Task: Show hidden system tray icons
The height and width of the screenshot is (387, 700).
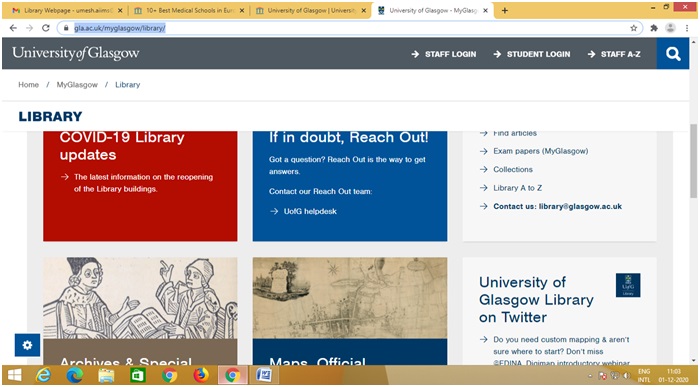Action: (591, 376)
